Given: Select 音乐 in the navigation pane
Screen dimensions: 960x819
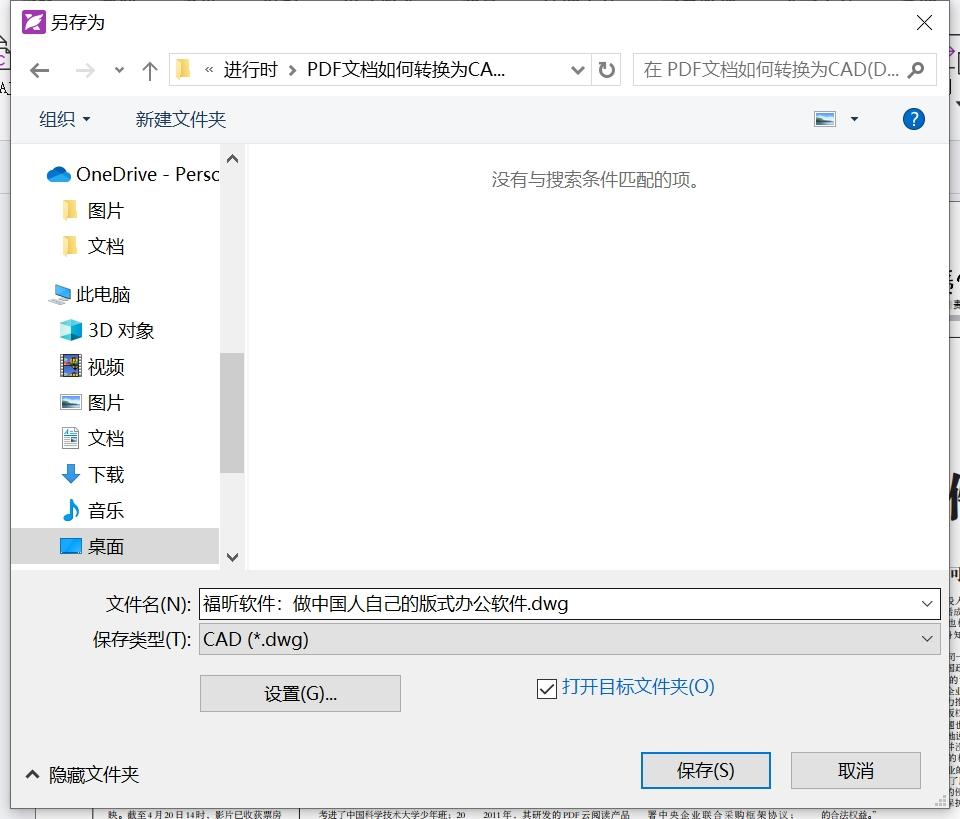Looking at the screenshot, I should 92,510.
